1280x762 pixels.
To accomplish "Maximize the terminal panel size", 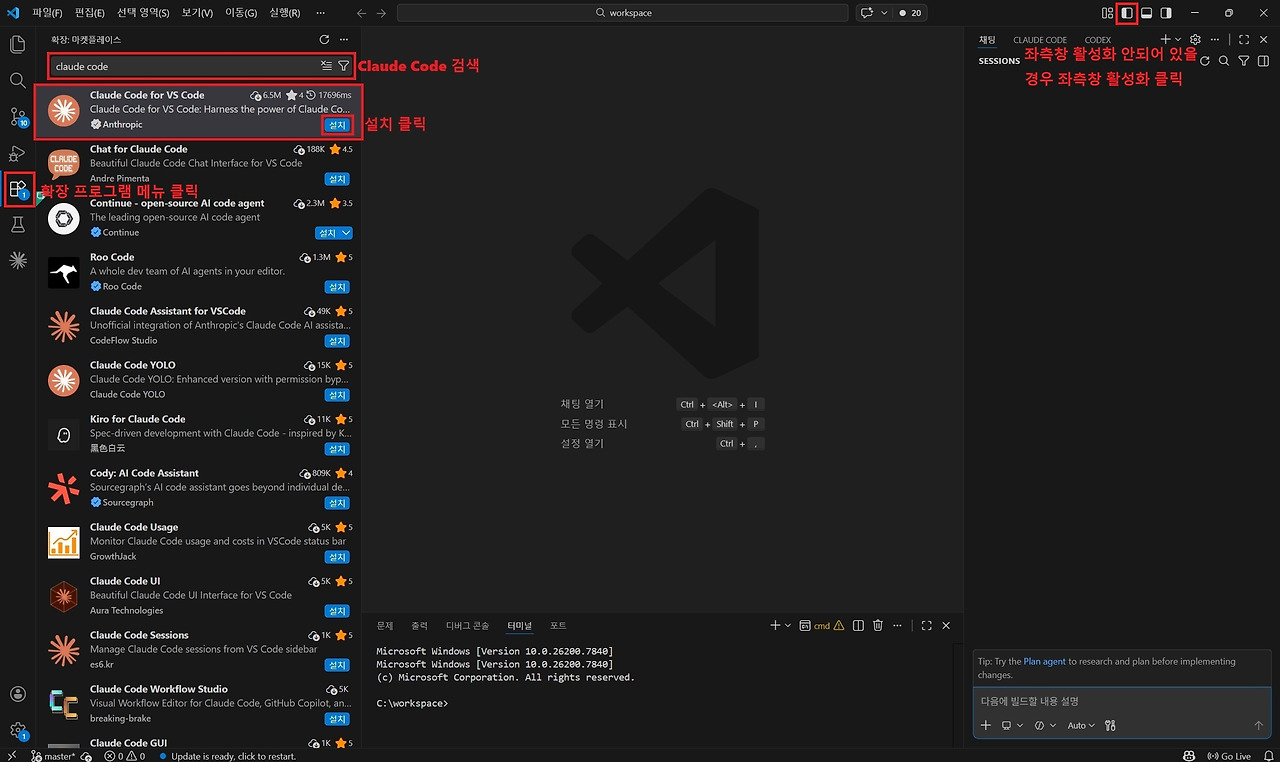I will (926, 626).
